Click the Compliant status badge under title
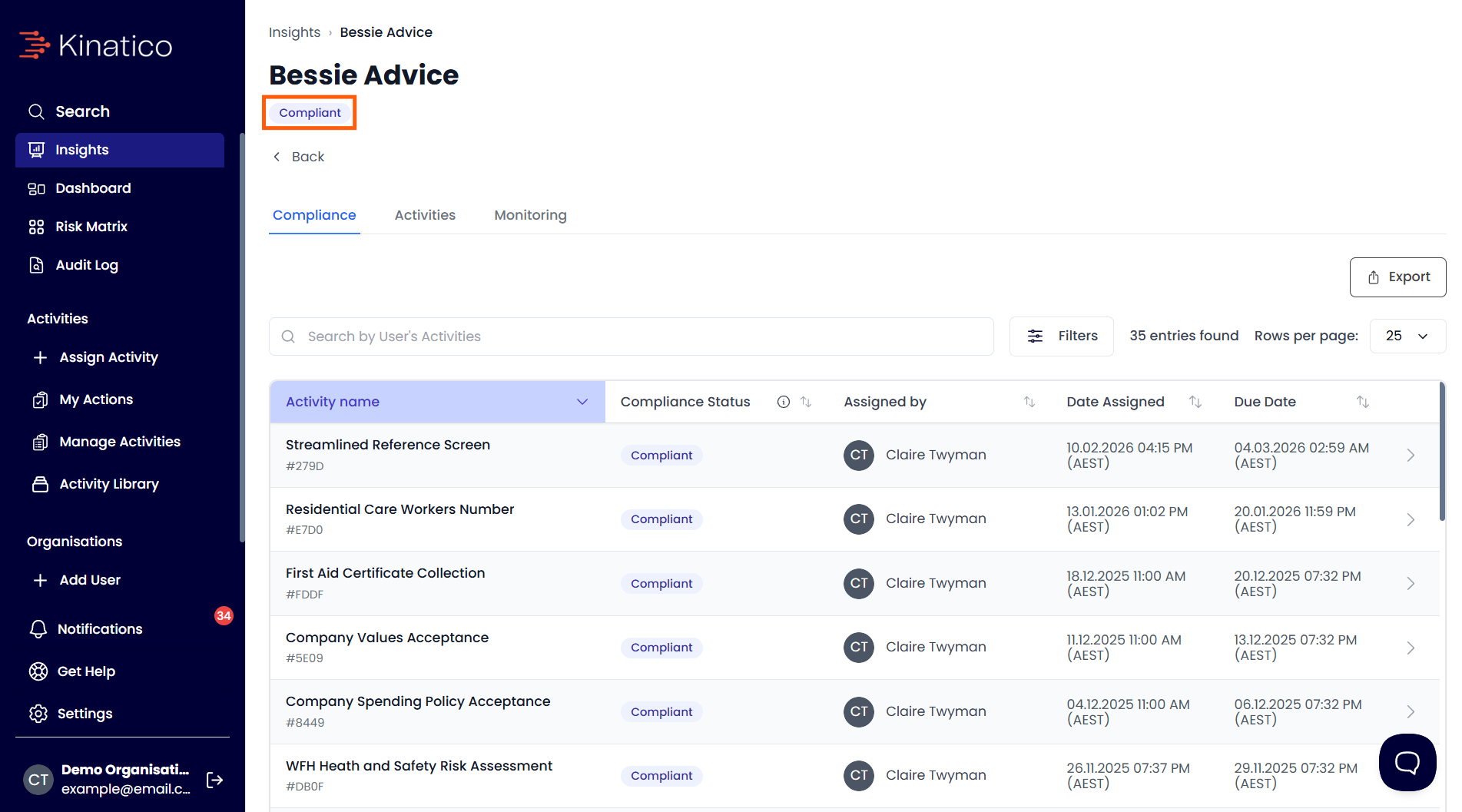1462x812 pixels. tap(310, 113)
